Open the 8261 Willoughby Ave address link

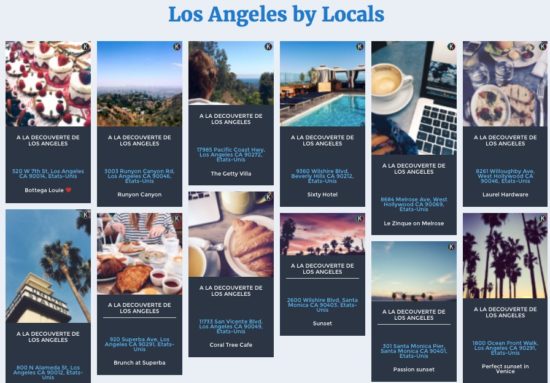click(505, 176)
